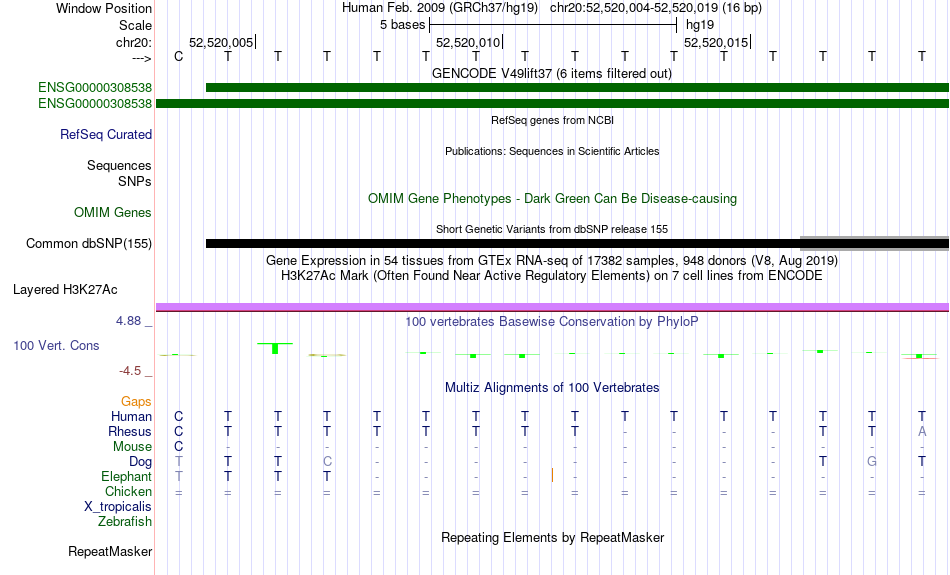Click the purple Layered H3K27Ac signal bar
950x575 pixels.
click(x=553, y=307)
